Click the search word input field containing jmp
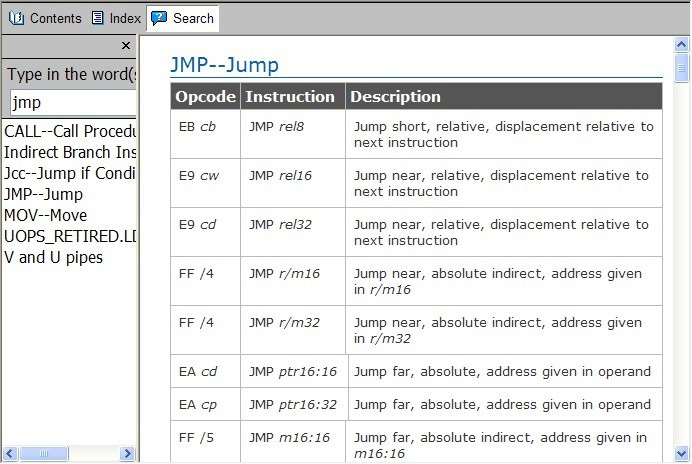692x464 pixels. point(73,103)
